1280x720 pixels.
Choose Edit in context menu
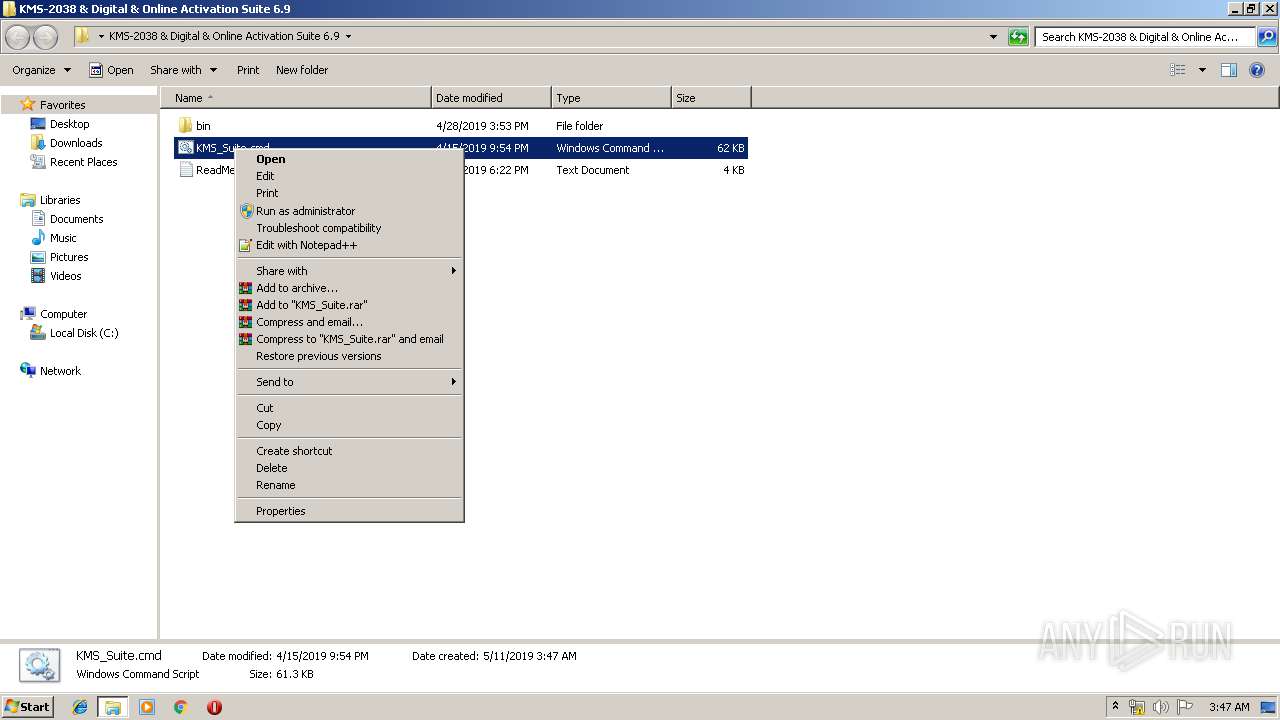pyautogui.click(x=349, y=176)
